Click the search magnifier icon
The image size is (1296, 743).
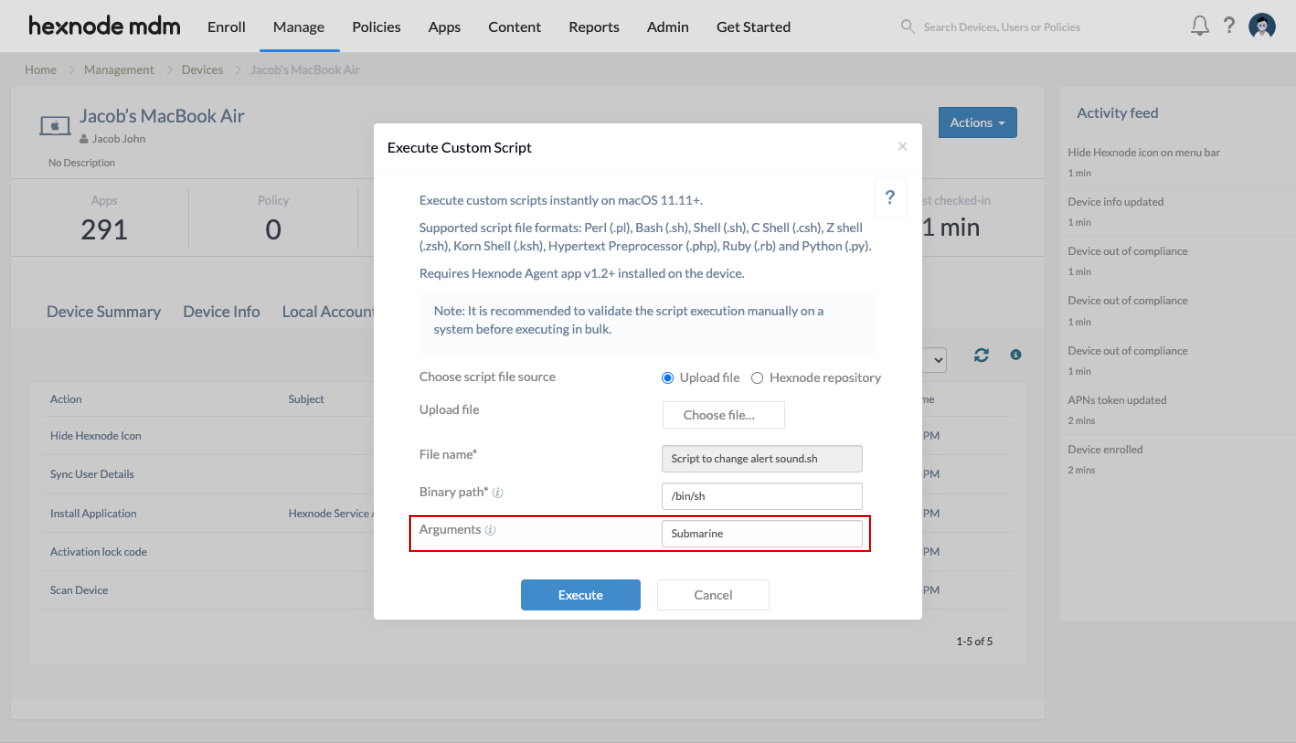point(908,27)
